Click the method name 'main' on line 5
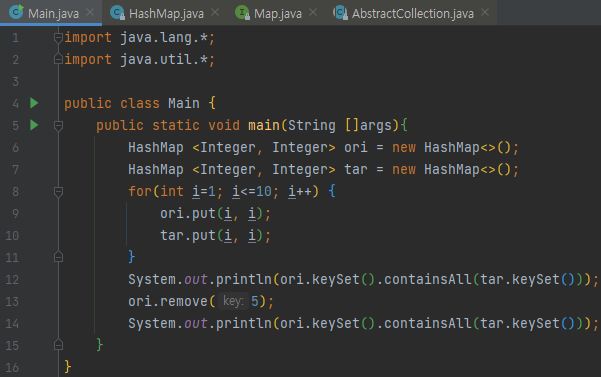The width and height of the screenshot is (601, 377). [x=264, y=125]
